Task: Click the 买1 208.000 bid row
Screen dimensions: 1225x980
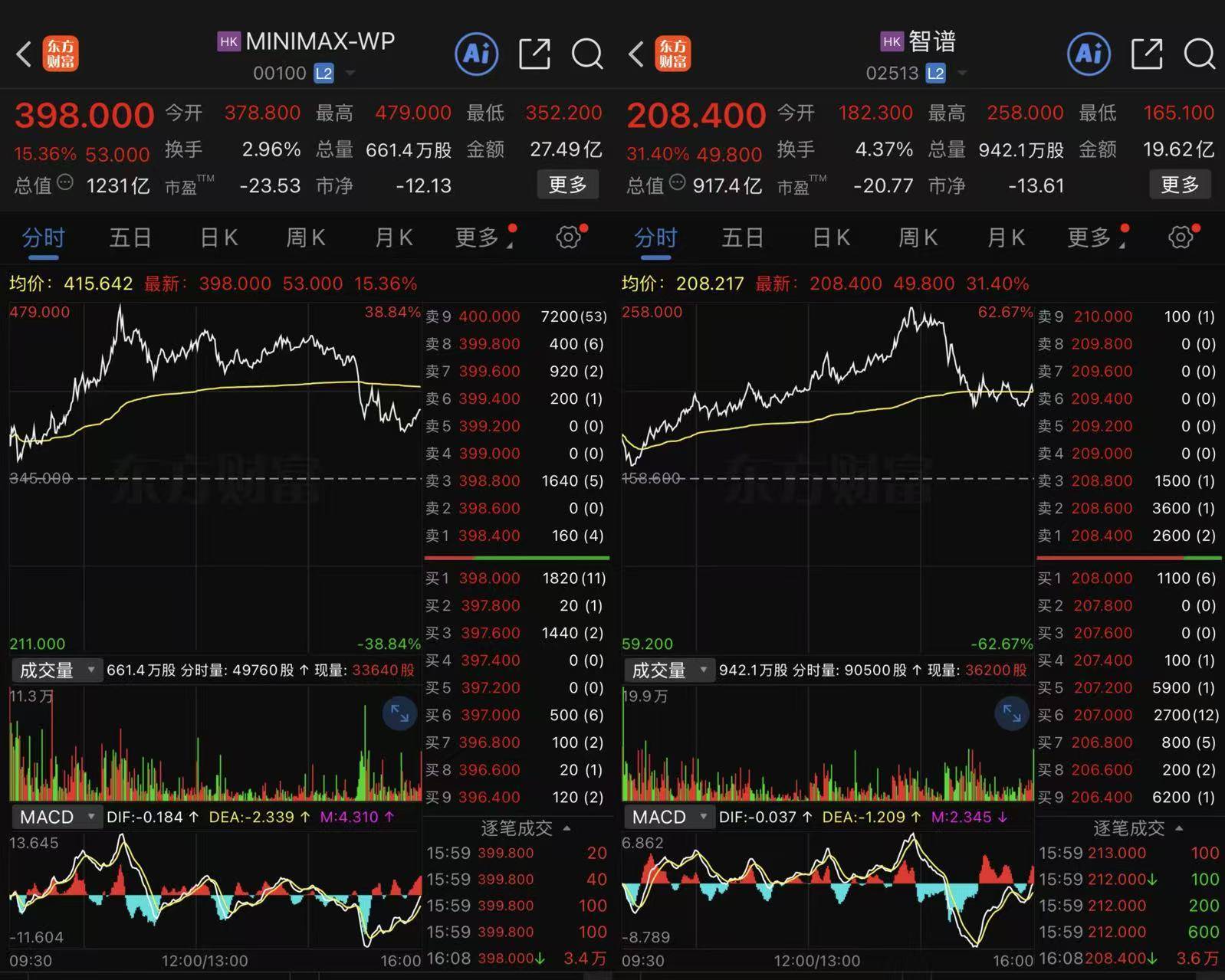Action: 1128,578
